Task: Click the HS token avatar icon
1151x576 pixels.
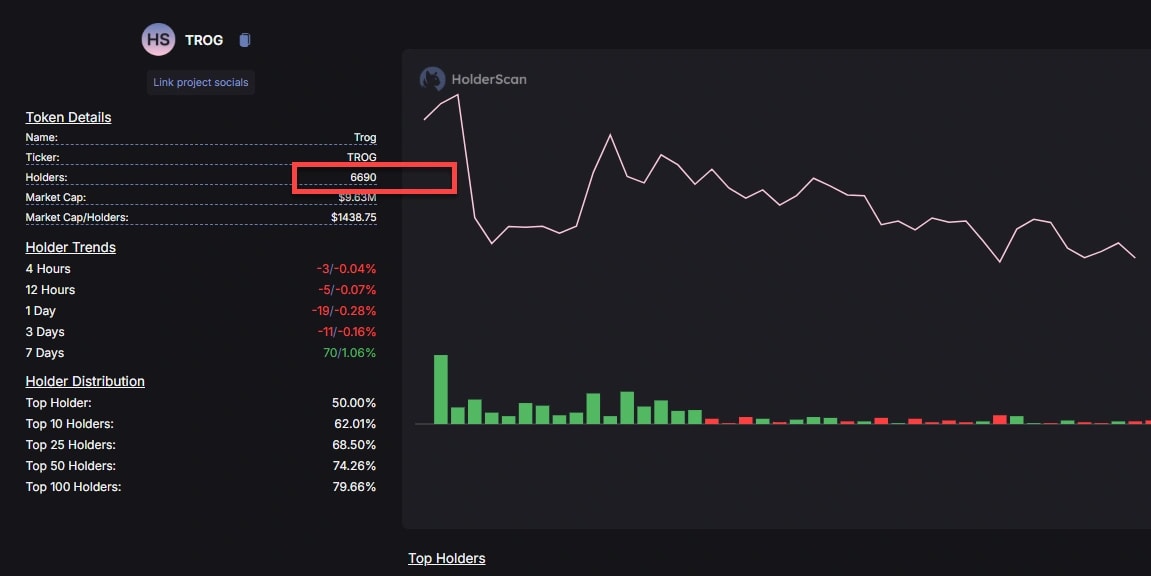Action: point(159,40)
